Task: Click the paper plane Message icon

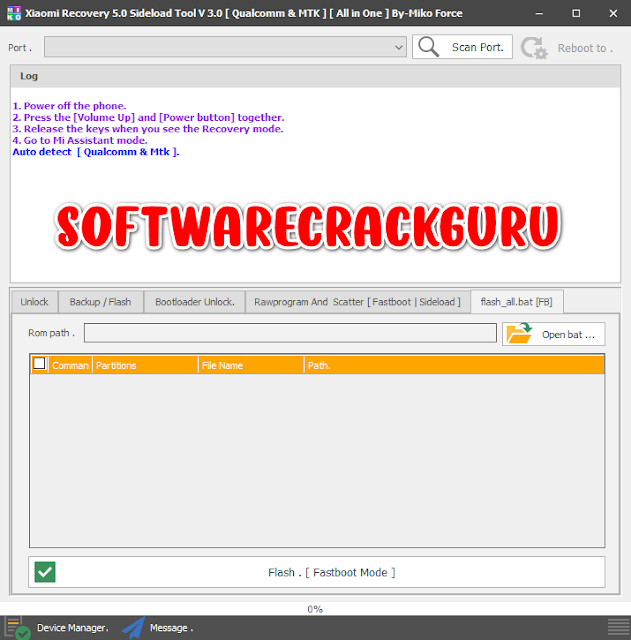Action: [133, 628]
